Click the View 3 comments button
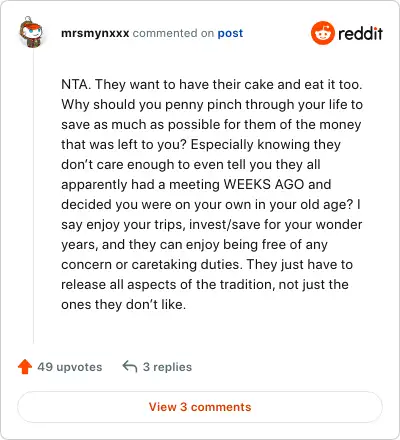Viewport: 400px width, 440px height. 200,407
